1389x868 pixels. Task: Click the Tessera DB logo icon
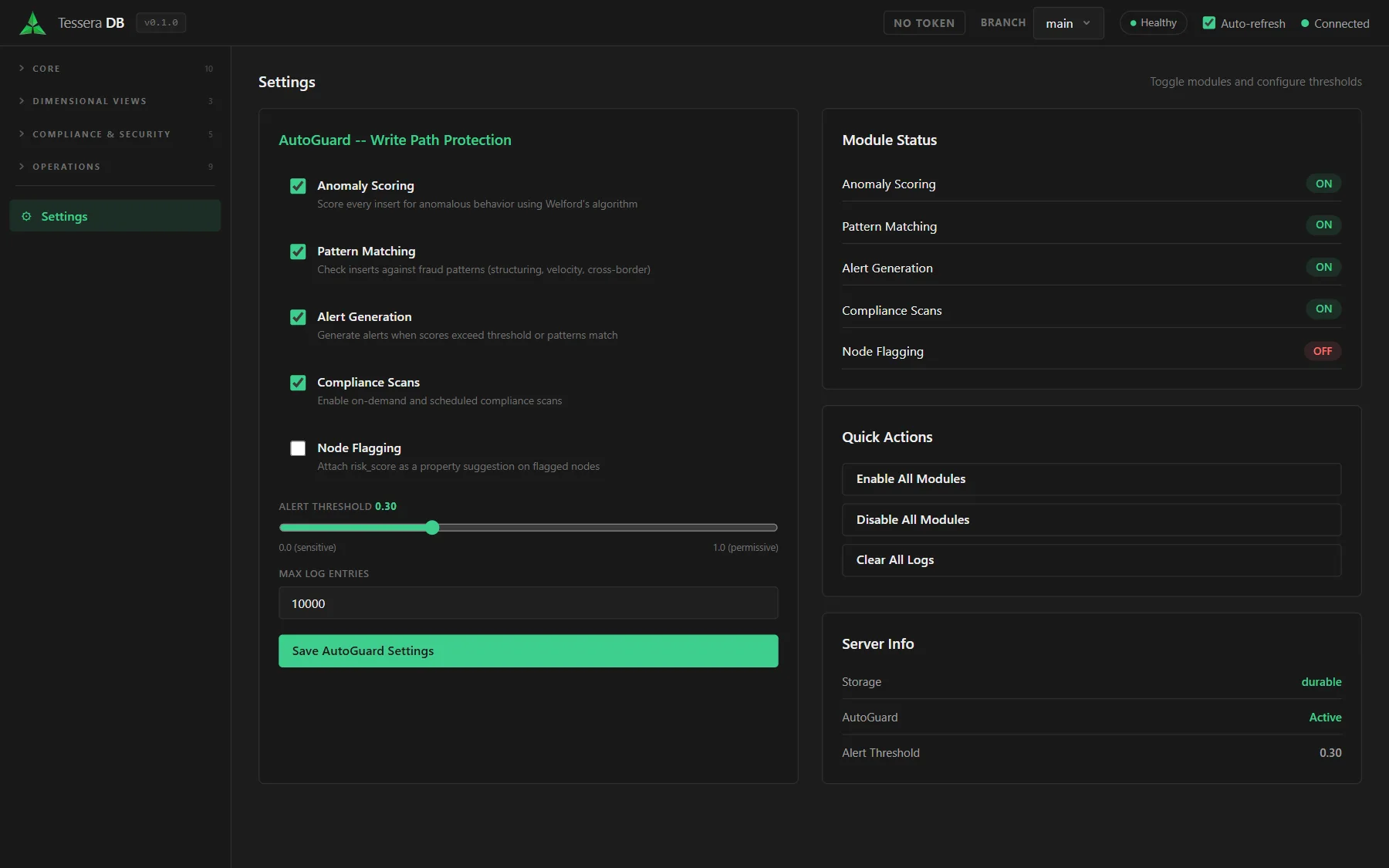(32, 23)
